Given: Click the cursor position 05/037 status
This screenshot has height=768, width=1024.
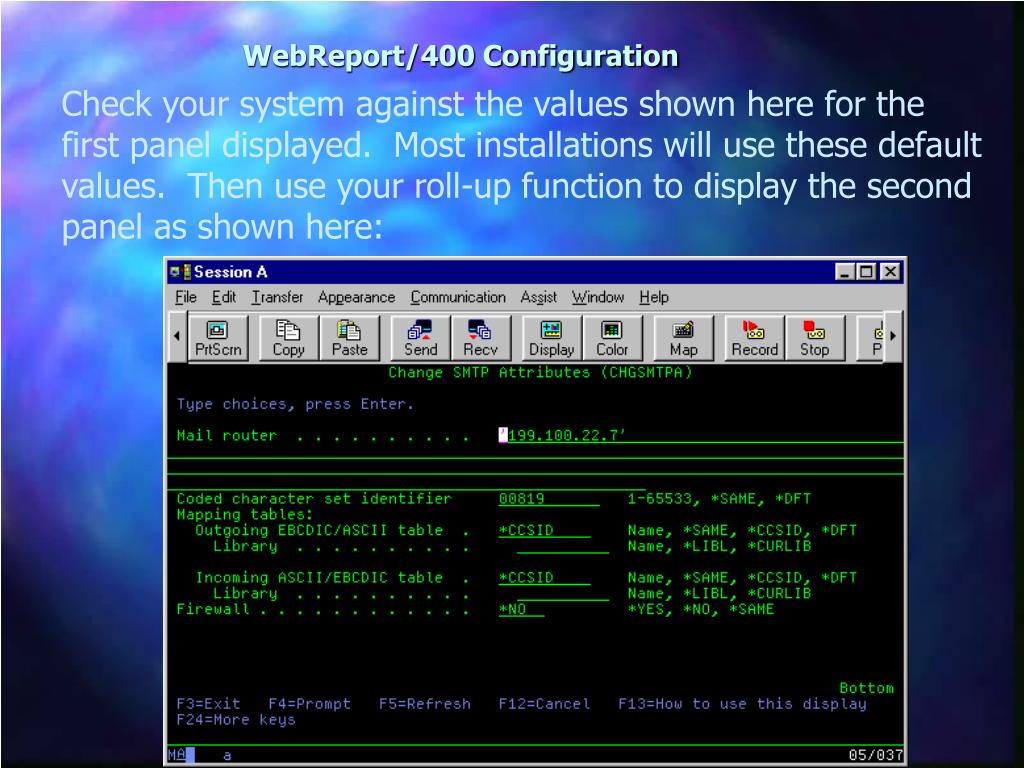Looking at the screenshot, I should 876,755.
